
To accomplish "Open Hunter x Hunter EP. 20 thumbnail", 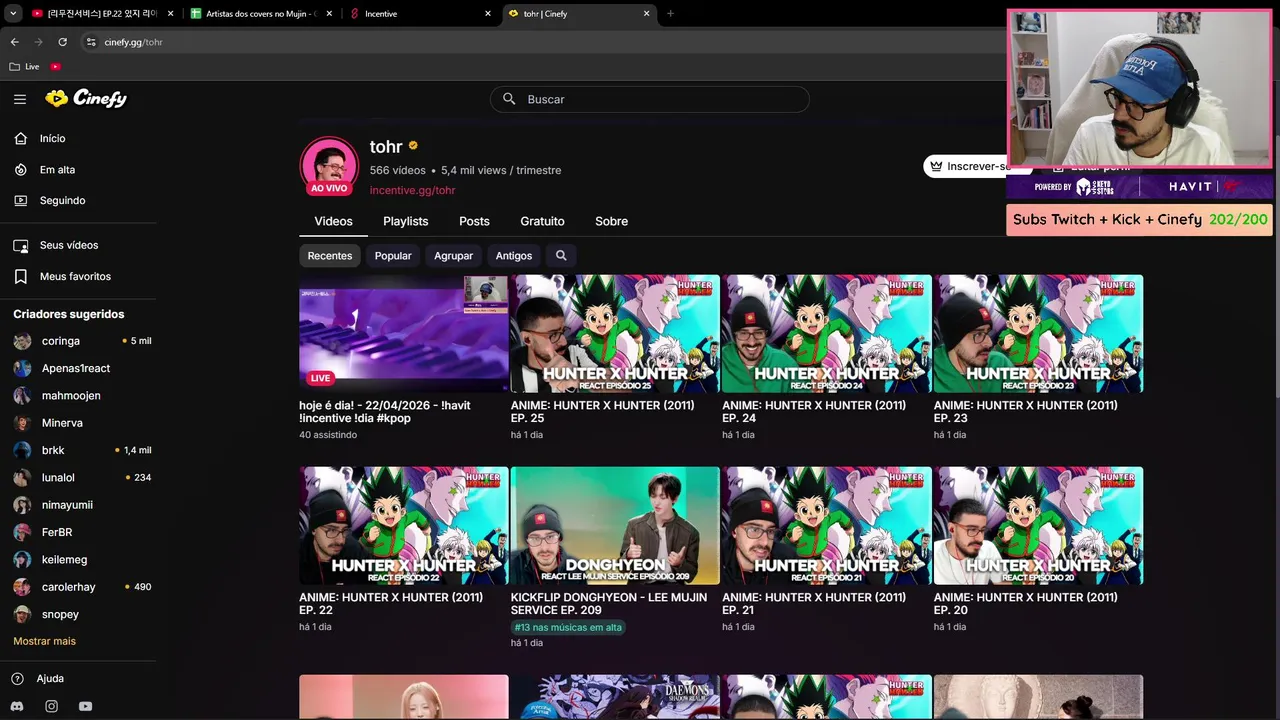I will coord(1038,525).
